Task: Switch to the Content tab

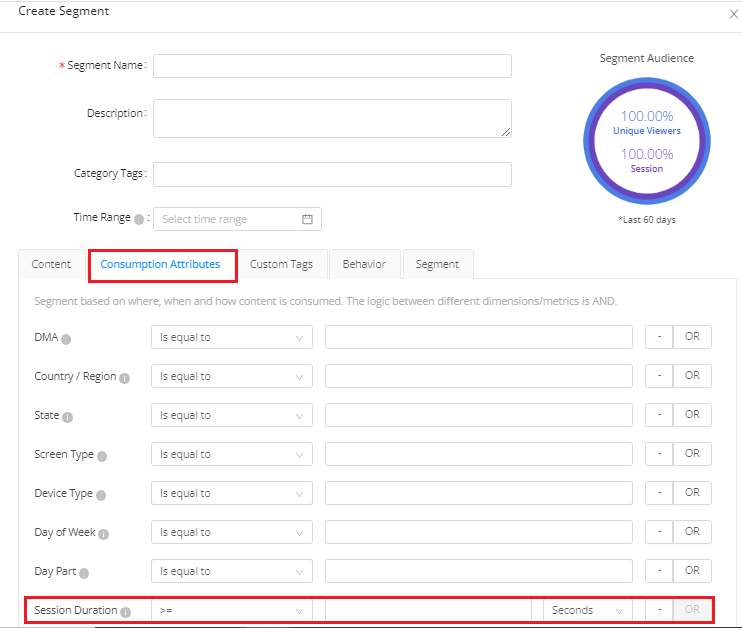Action: click(x=51, y=264)
